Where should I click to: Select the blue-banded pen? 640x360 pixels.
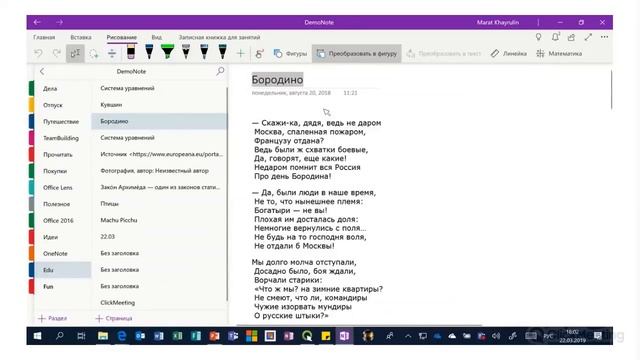click(149, 52)
